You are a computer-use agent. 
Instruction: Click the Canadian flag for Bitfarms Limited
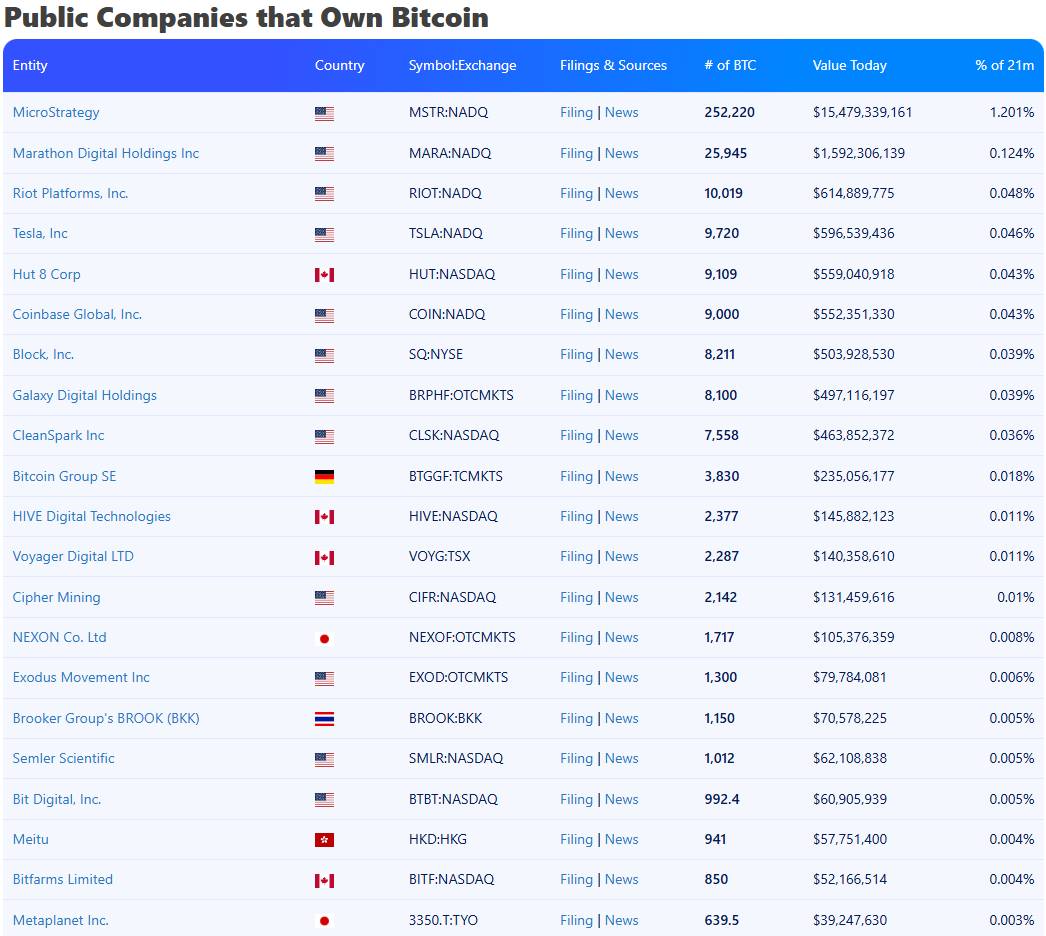324,881
